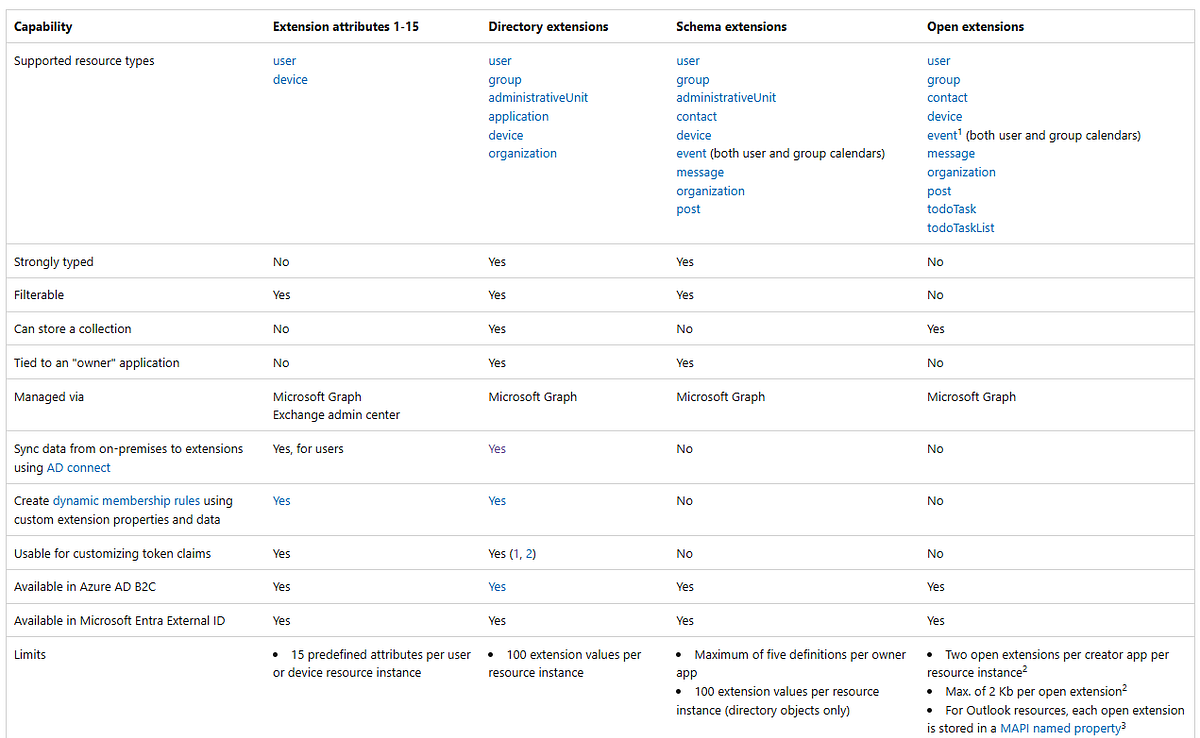Click footnote link 2 in token claims row
Screen dimensions: 1200x738
[529, 553]
